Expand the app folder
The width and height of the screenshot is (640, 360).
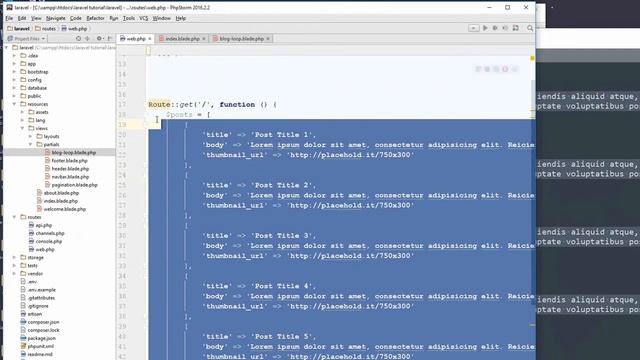[15, 64]
